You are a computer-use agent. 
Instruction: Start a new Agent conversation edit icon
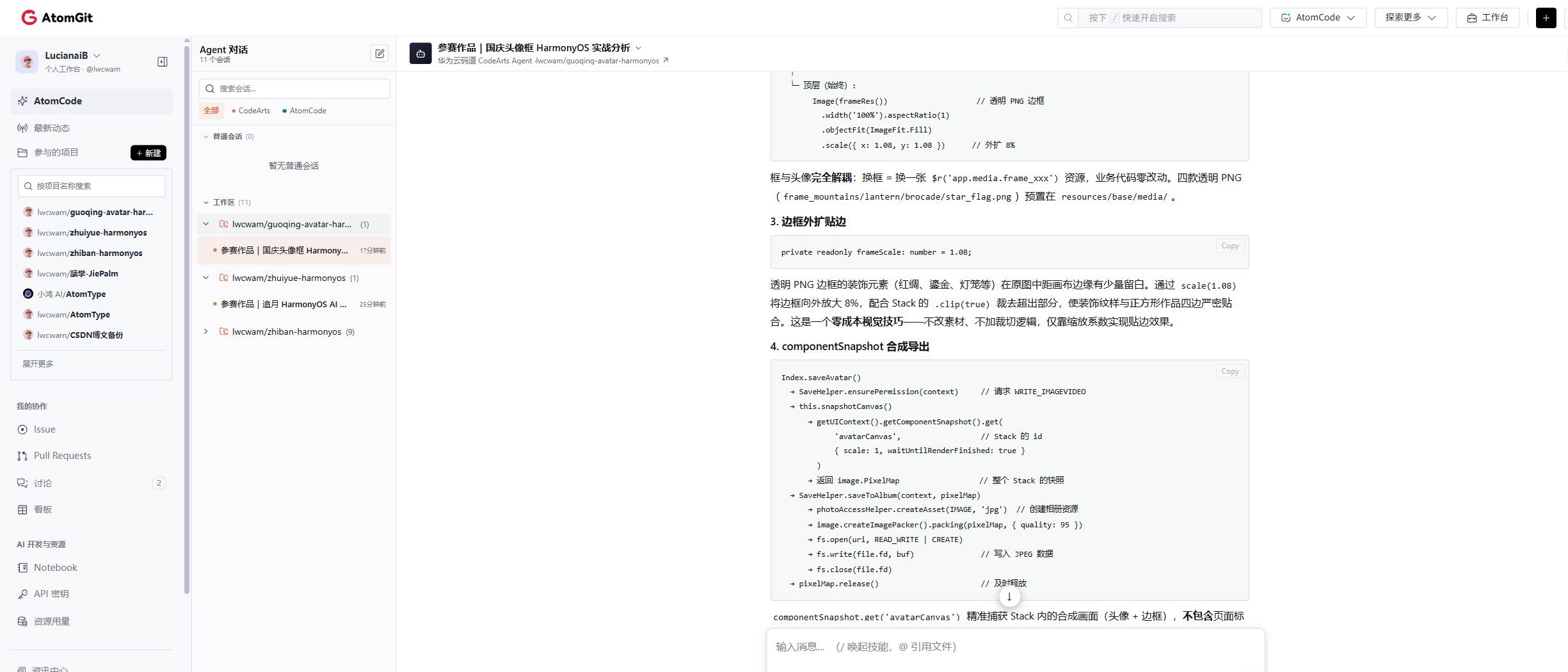380,54
